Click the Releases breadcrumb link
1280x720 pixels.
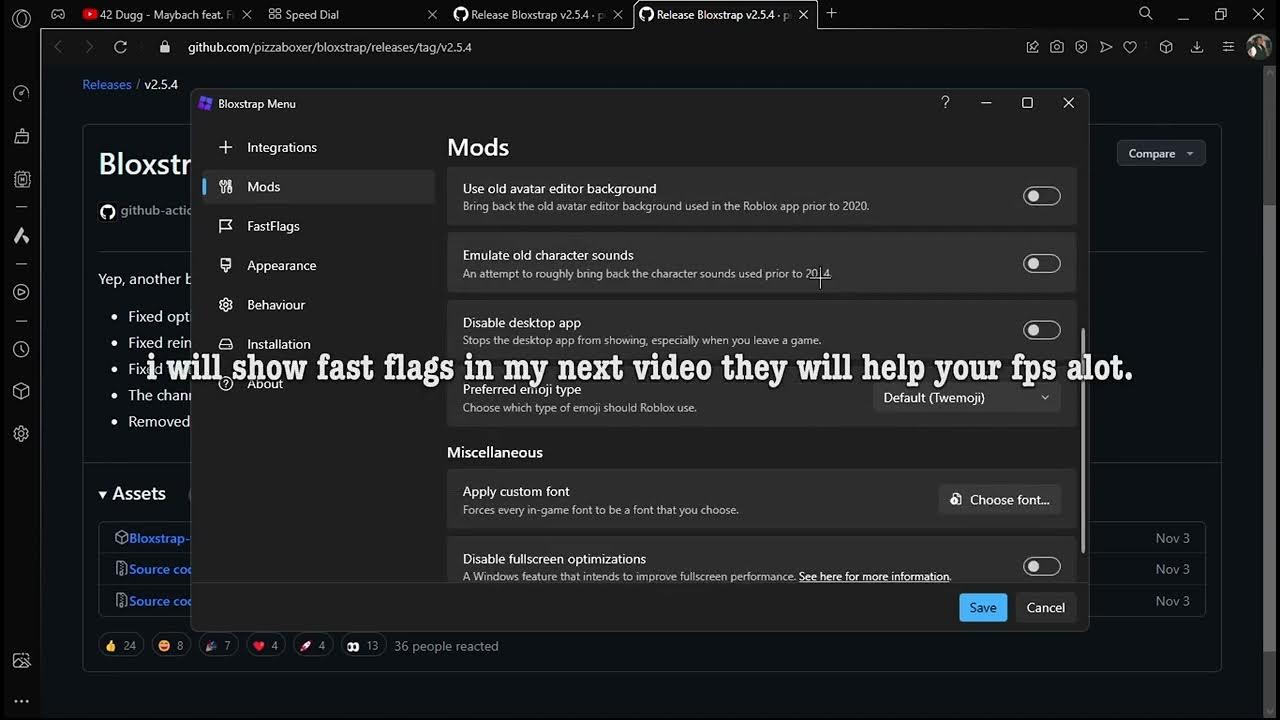point(107,84)
